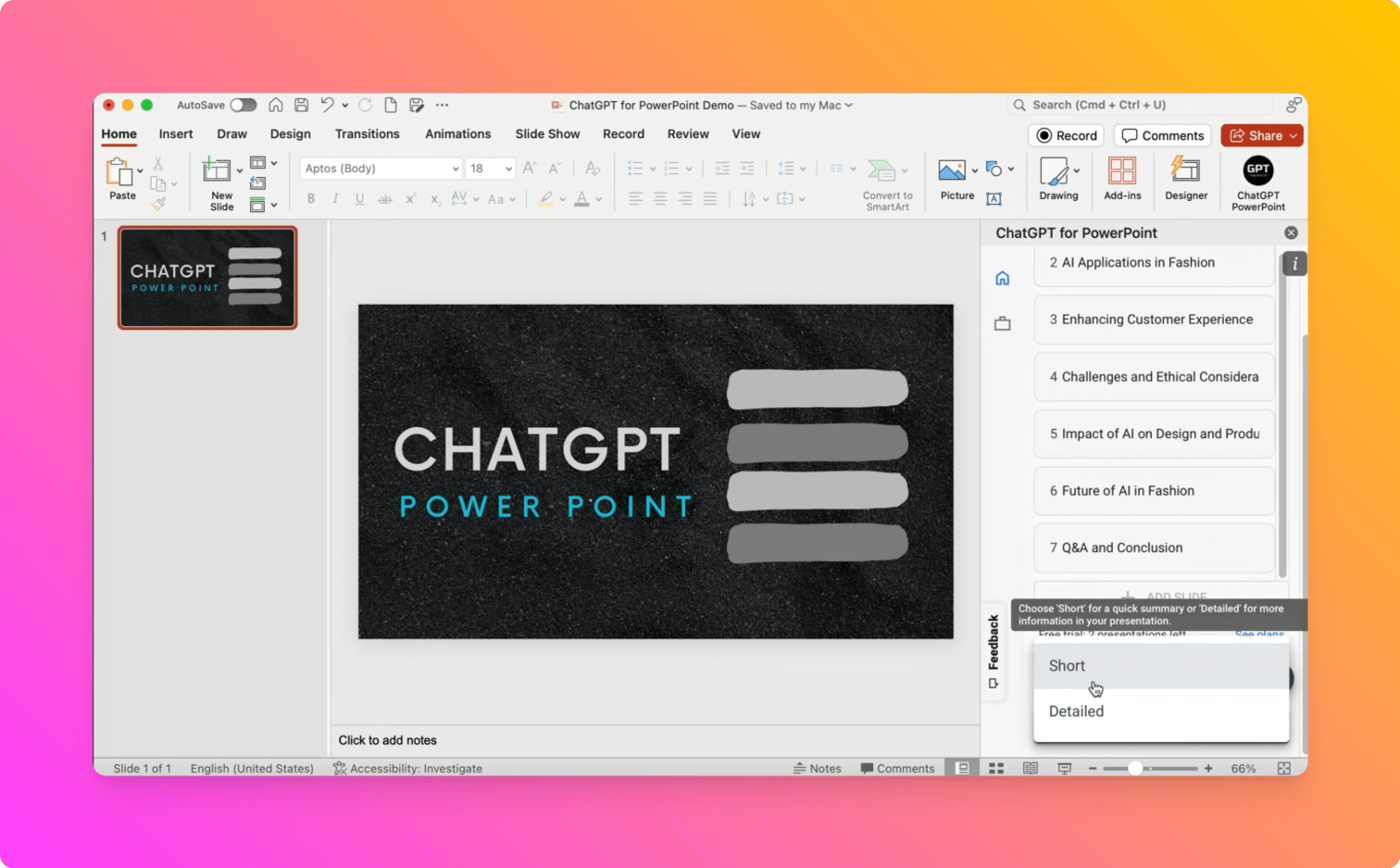
Task: Click the Picture insert icon
Action: click(953, 170)
